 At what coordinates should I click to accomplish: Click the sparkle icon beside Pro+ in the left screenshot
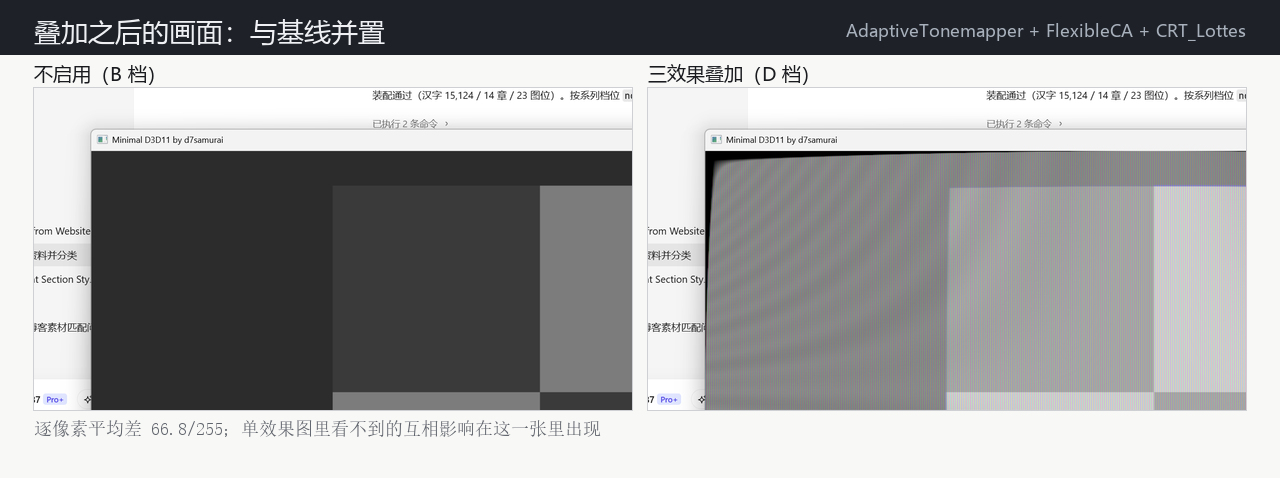(x=86, y=400)
